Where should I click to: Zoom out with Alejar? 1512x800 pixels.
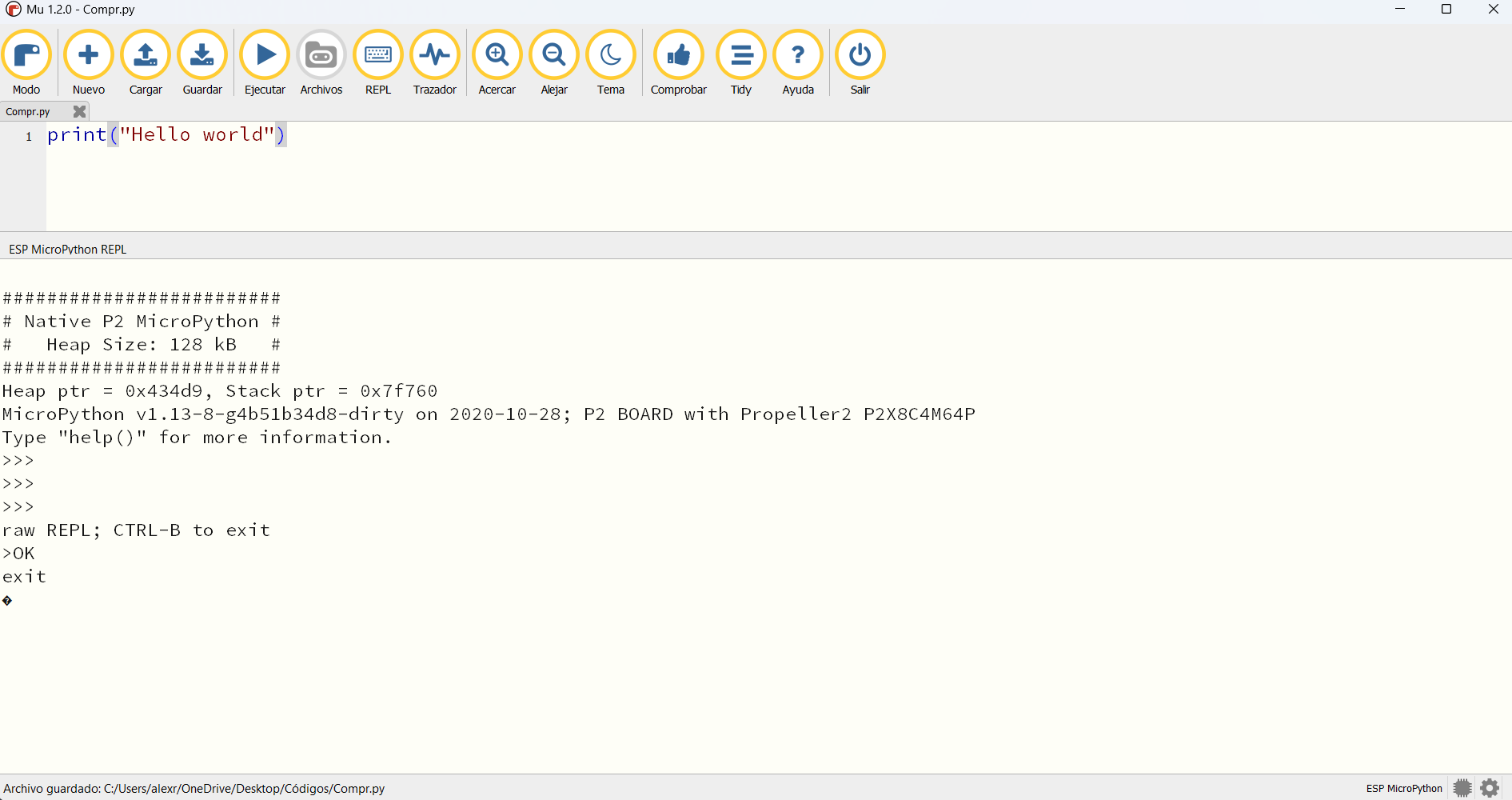point(554,62)
